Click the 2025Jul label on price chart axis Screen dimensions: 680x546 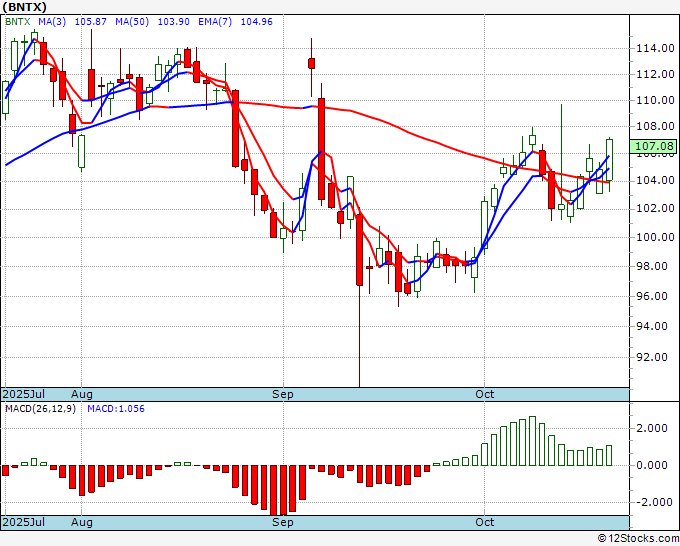(24, 394)
